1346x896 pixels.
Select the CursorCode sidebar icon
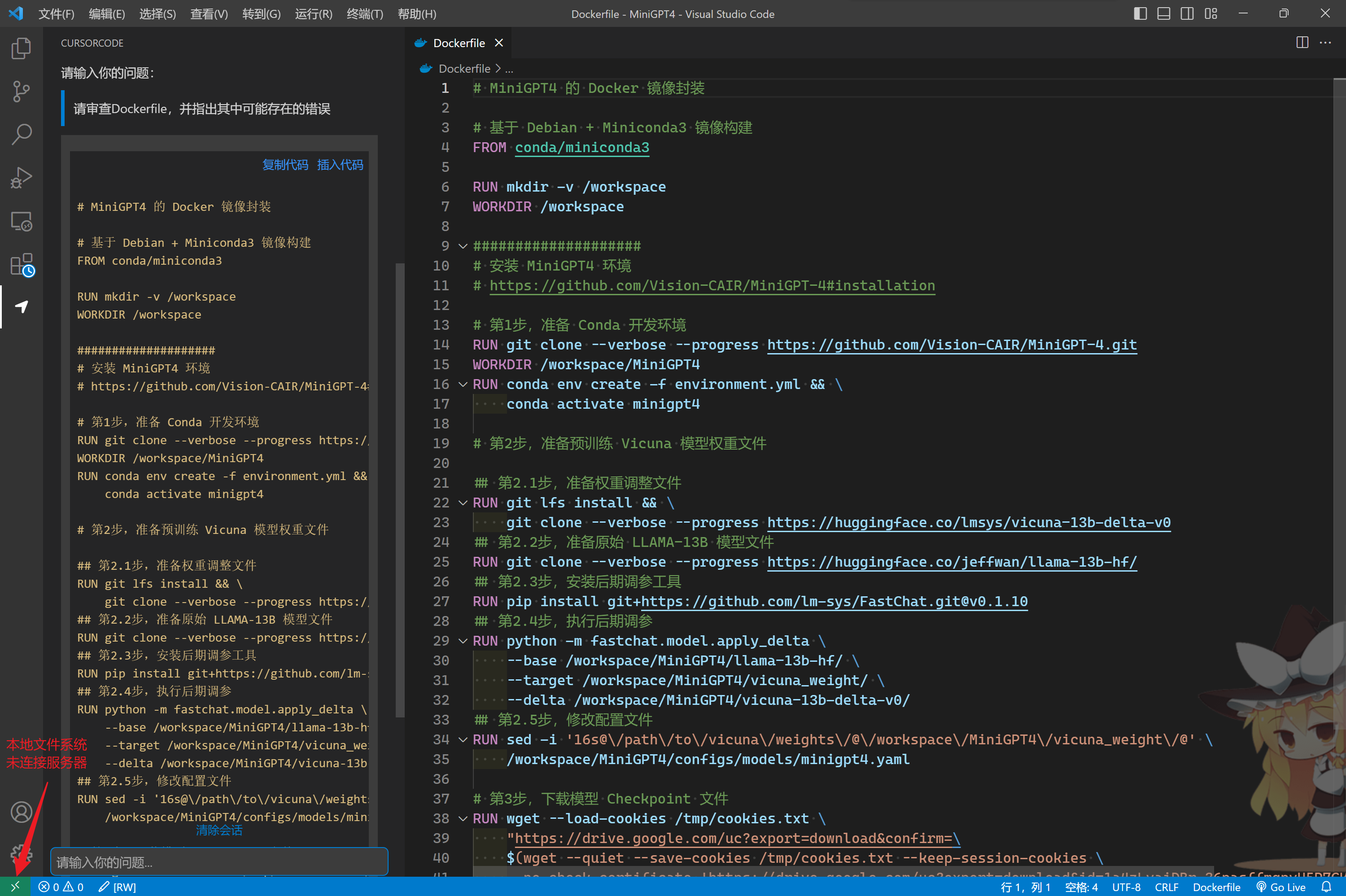pos(21,307)
